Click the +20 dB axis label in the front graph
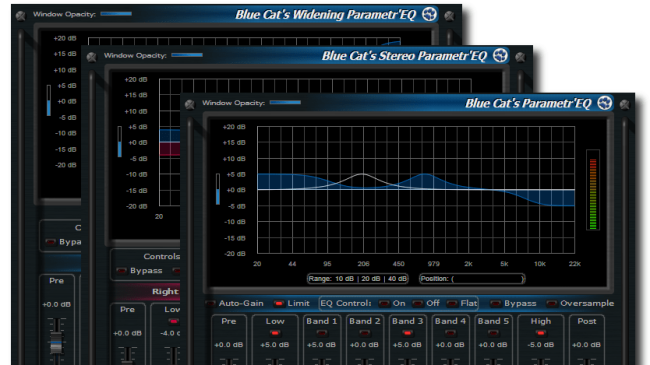The image size is (650, 365). tap(234, 127)
